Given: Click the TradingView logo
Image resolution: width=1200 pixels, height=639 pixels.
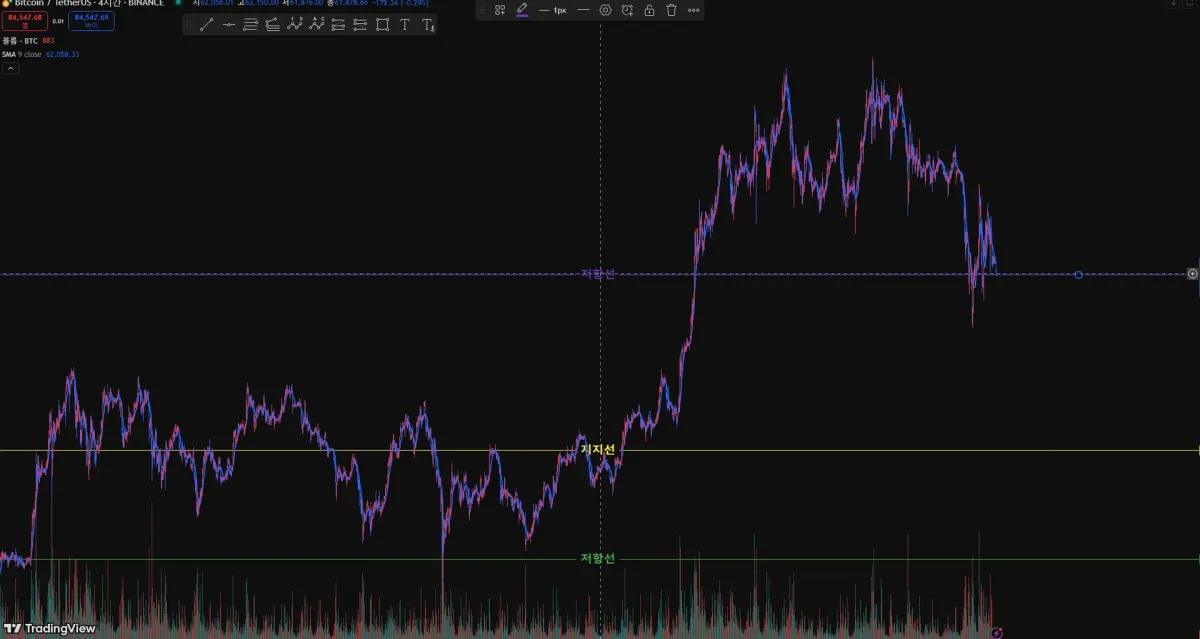Looking at the screenshot, I should [50, 628].
